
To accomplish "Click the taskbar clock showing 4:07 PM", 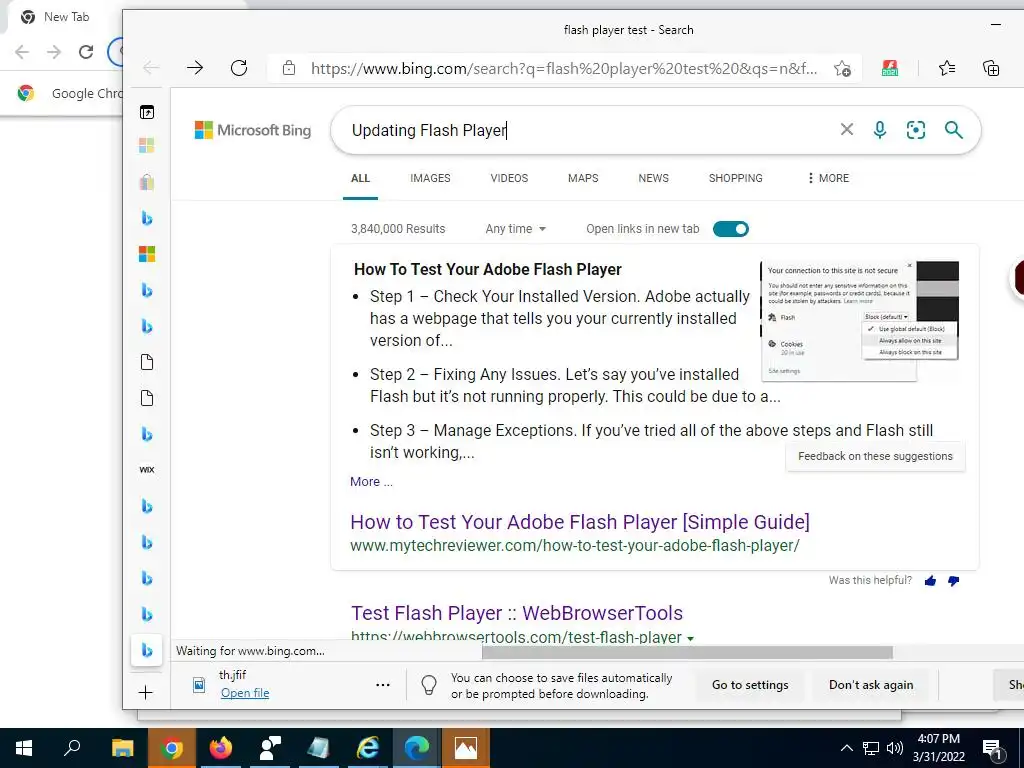I will click(938, 748).
